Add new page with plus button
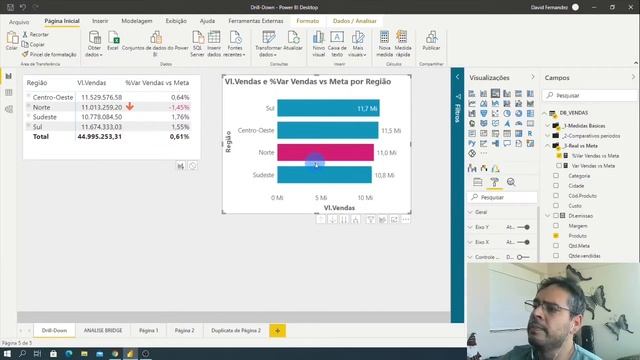Image resolution: width=640 pixels, height=360 pixels. click(278, 331)
